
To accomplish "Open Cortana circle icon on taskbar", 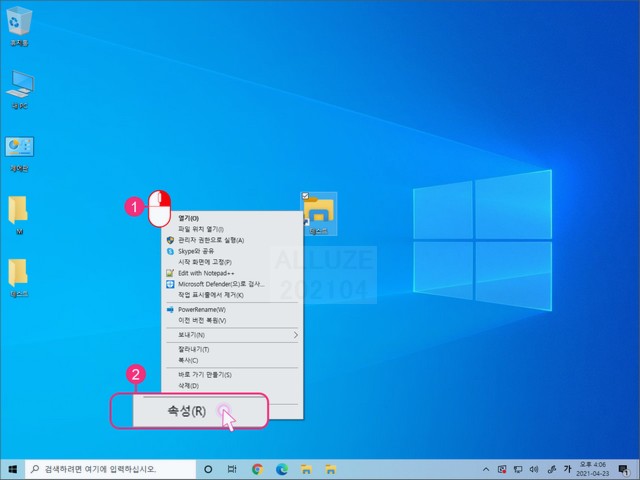I will (x=208, y=469).
